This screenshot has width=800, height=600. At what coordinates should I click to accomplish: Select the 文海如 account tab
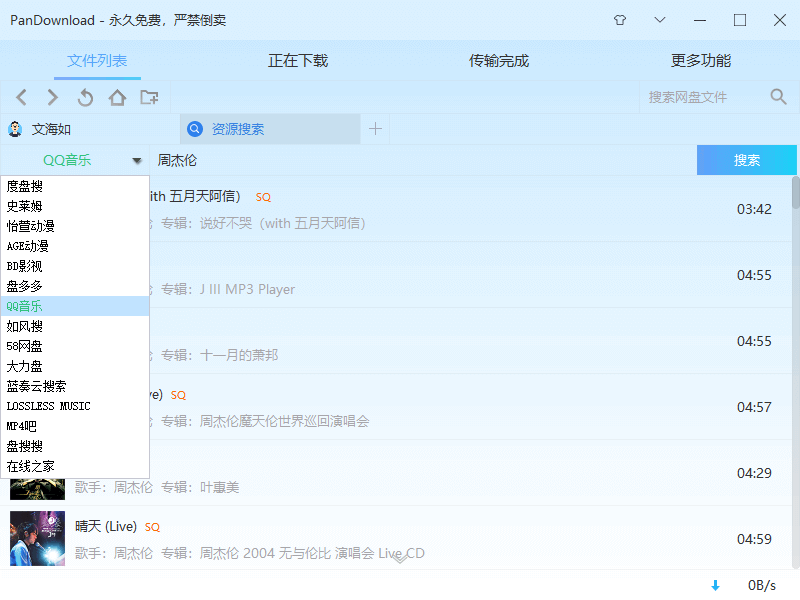[x=90, y=129]
